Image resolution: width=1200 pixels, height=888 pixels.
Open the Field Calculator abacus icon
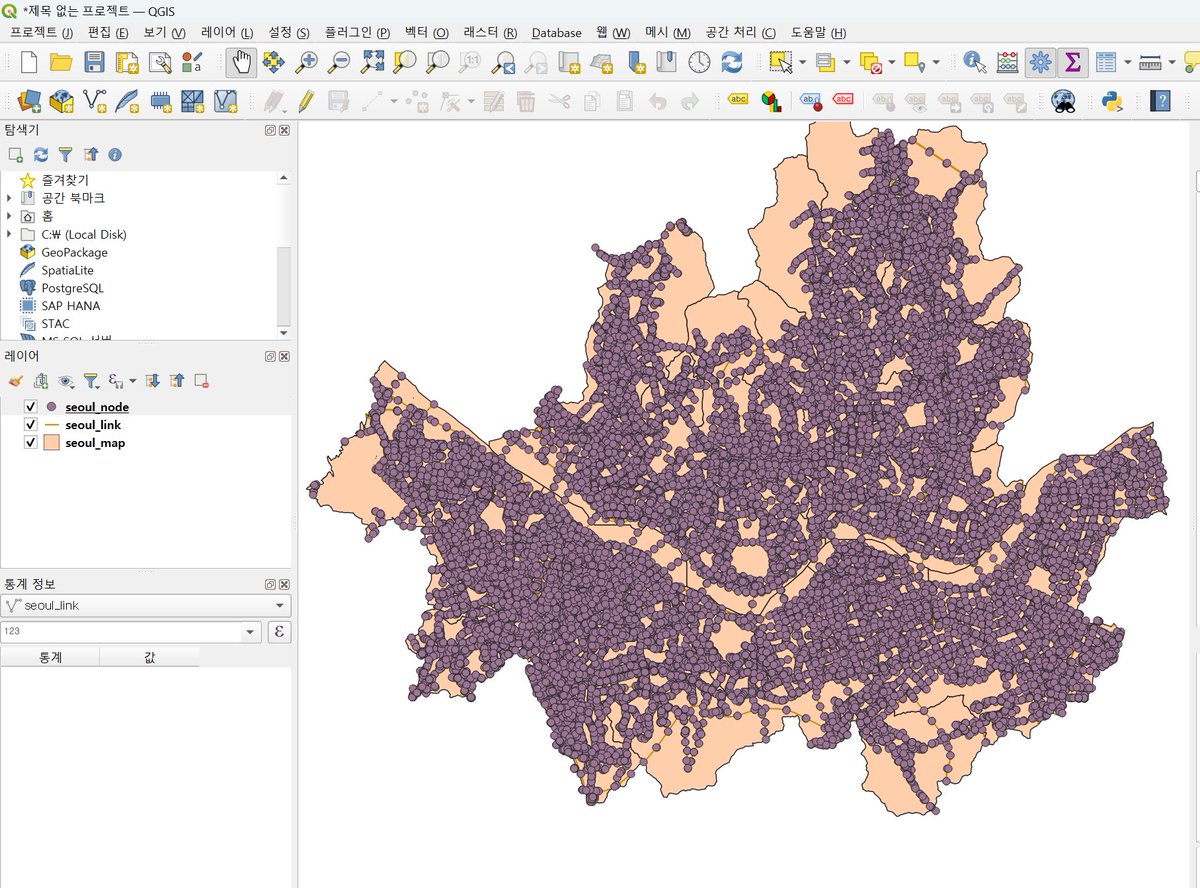tap(1008, 62)
